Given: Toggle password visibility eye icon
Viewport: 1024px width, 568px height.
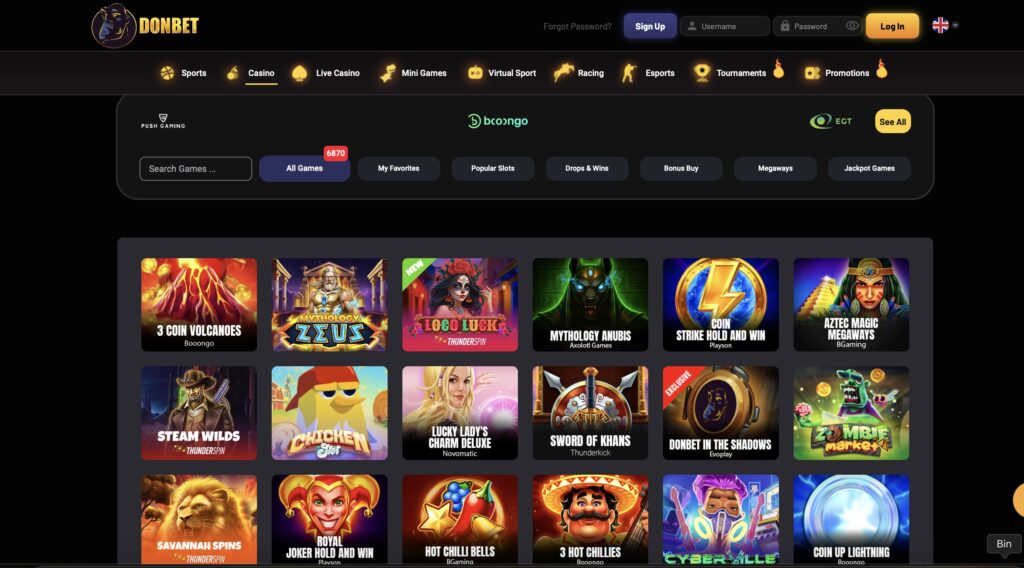Looking at the screenshot, I should [852, 26].
